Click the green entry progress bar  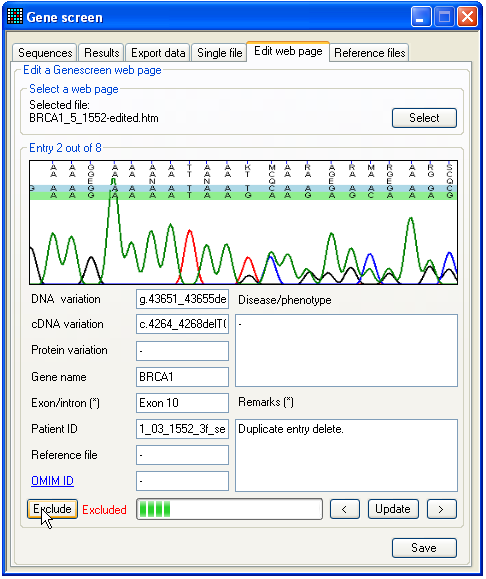229,509
